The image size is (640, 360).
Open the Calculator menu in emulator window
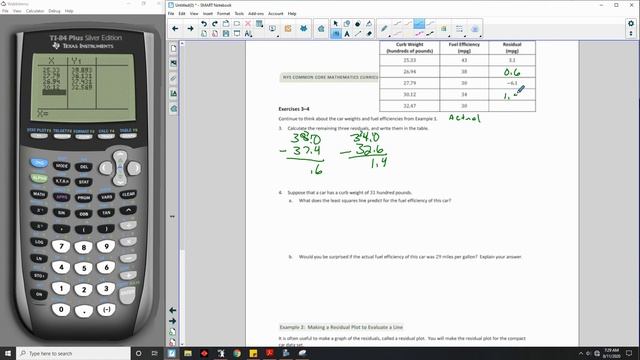35,11
